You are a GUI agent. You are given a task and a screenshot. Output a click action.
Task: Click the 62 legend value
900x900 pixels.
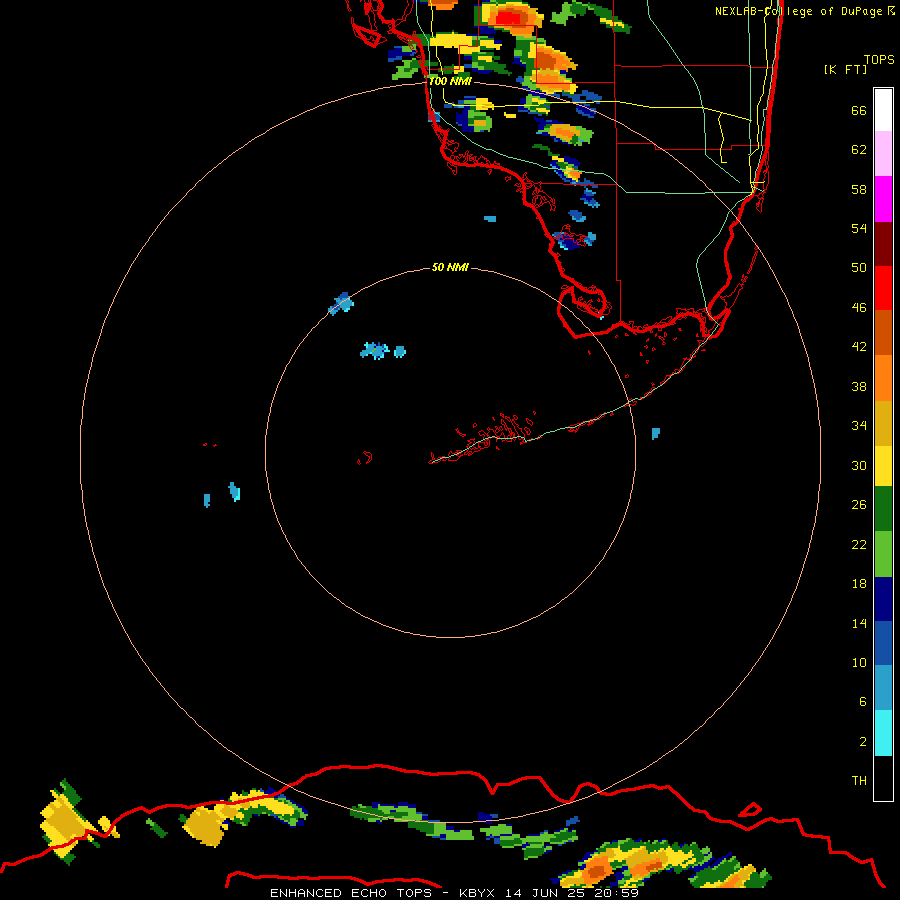click(x=859, y=150)
